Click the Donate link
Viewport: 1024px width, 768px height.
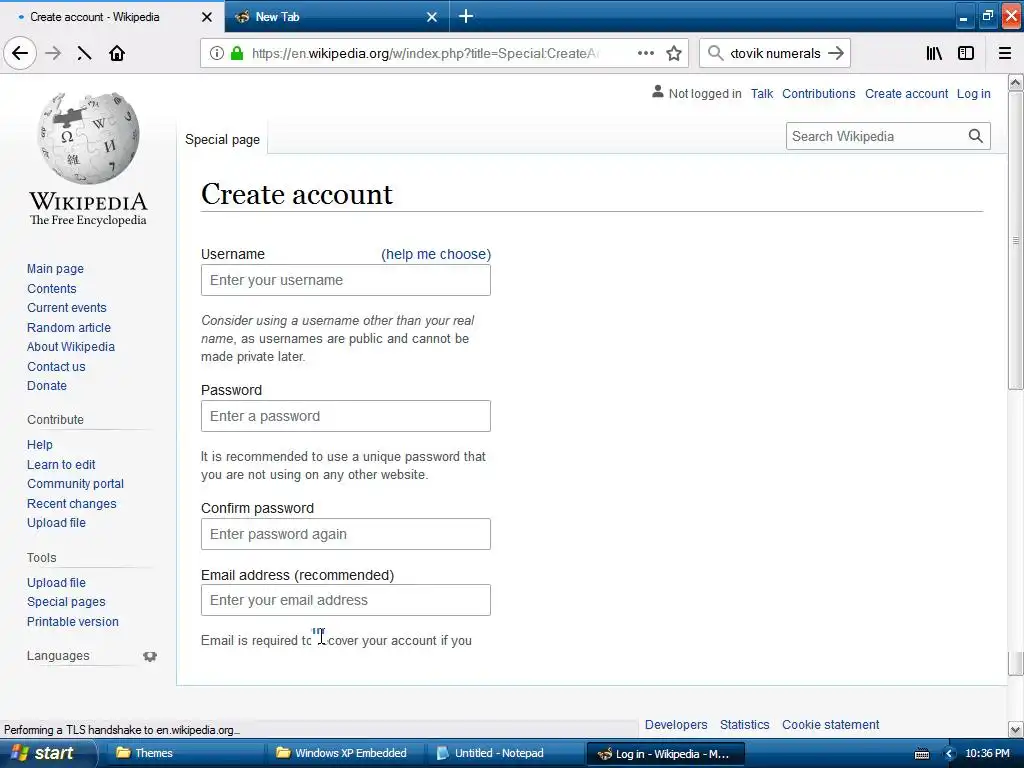(47, 385)
